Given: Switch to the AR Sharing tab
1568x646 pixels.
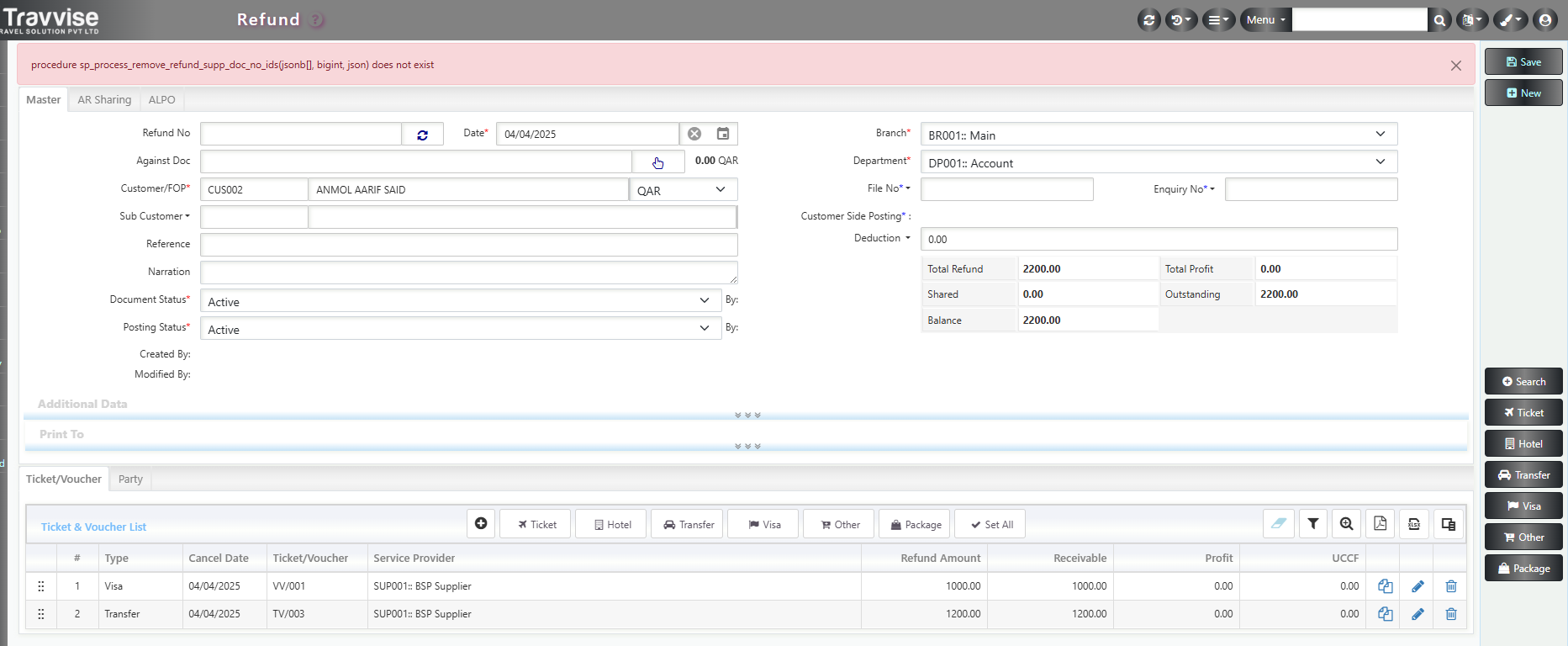Looking at the screenshot, I should pyautogui.click(x=104, y=100).
